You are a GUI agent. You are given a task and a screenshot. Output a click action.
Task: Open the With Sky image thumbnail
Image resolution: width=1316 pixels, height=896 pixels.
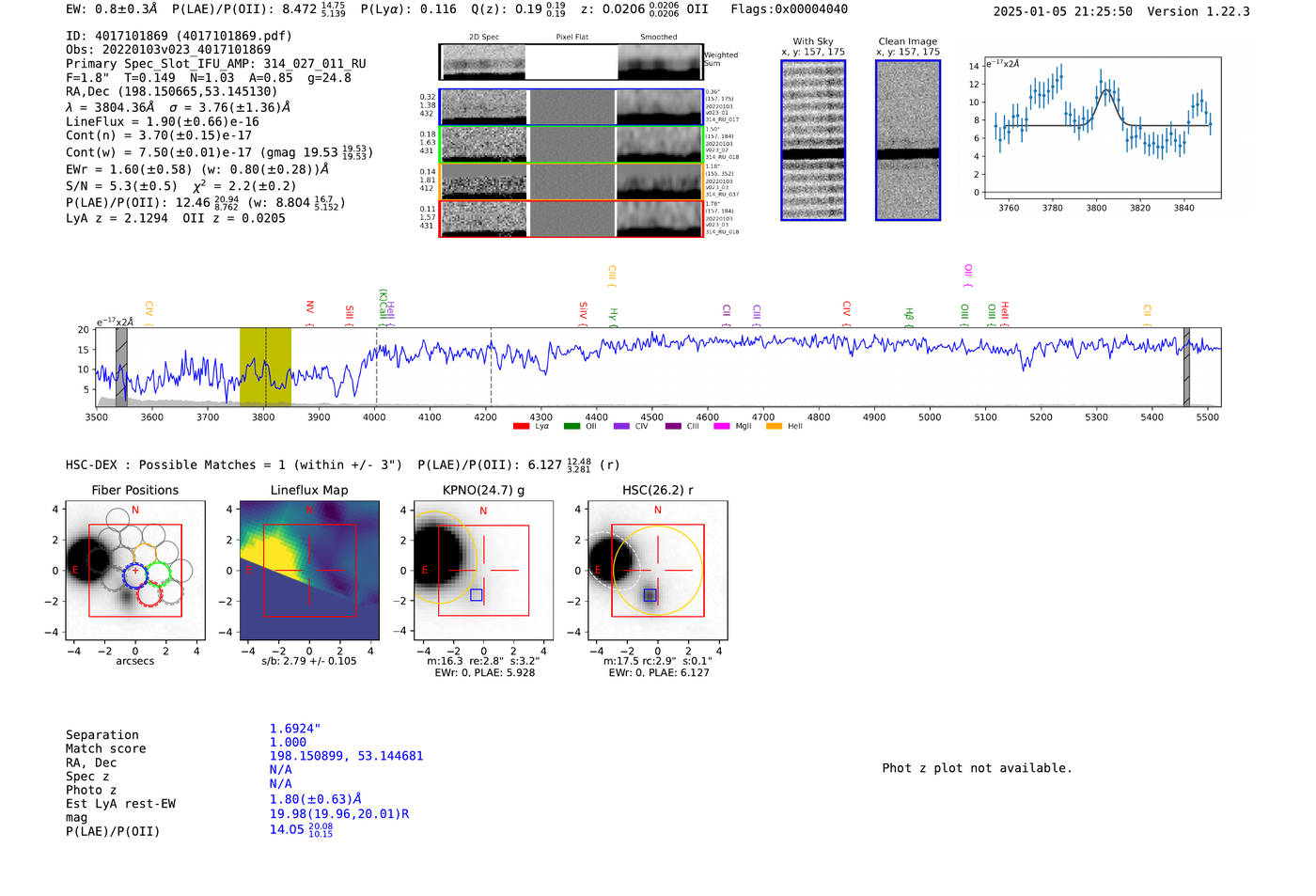tap(813, 140)
